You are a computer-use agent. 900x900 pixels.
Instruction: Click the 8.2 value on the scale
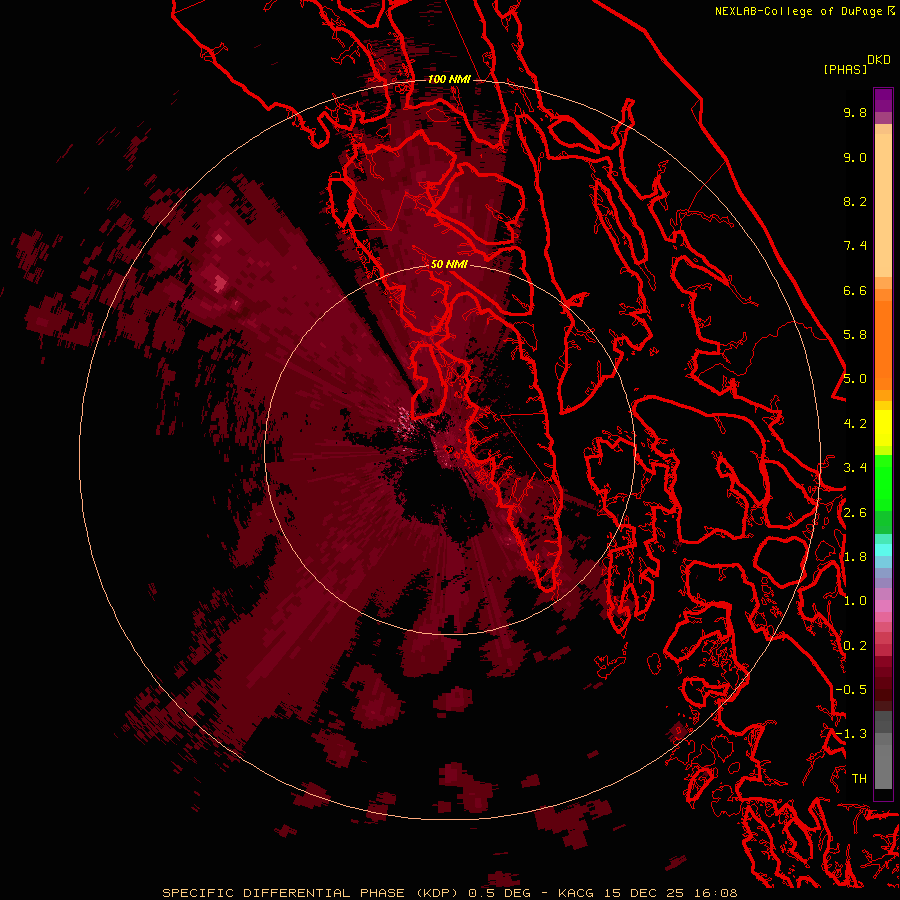point(855,201)
